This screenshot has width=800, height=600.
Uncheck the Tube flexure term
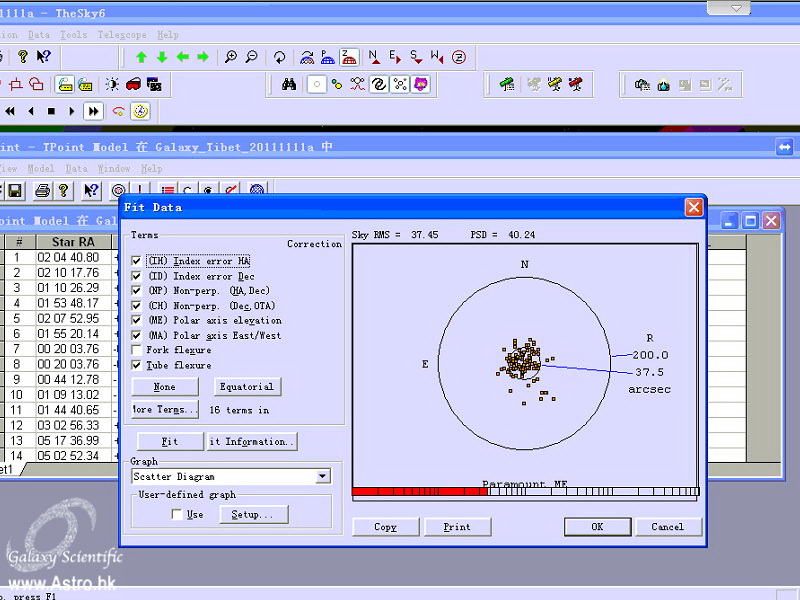coord(137,366)
